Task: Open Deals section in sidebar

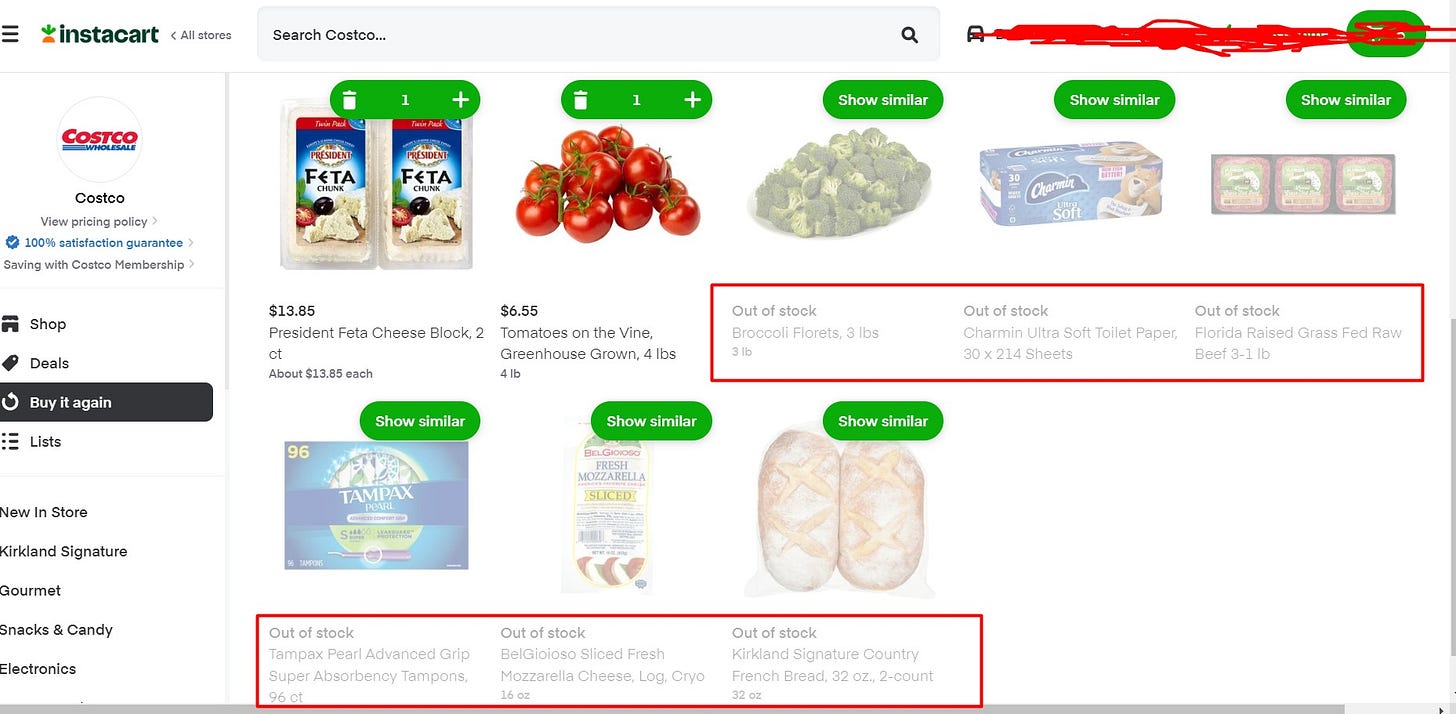Action: (49, 363)
